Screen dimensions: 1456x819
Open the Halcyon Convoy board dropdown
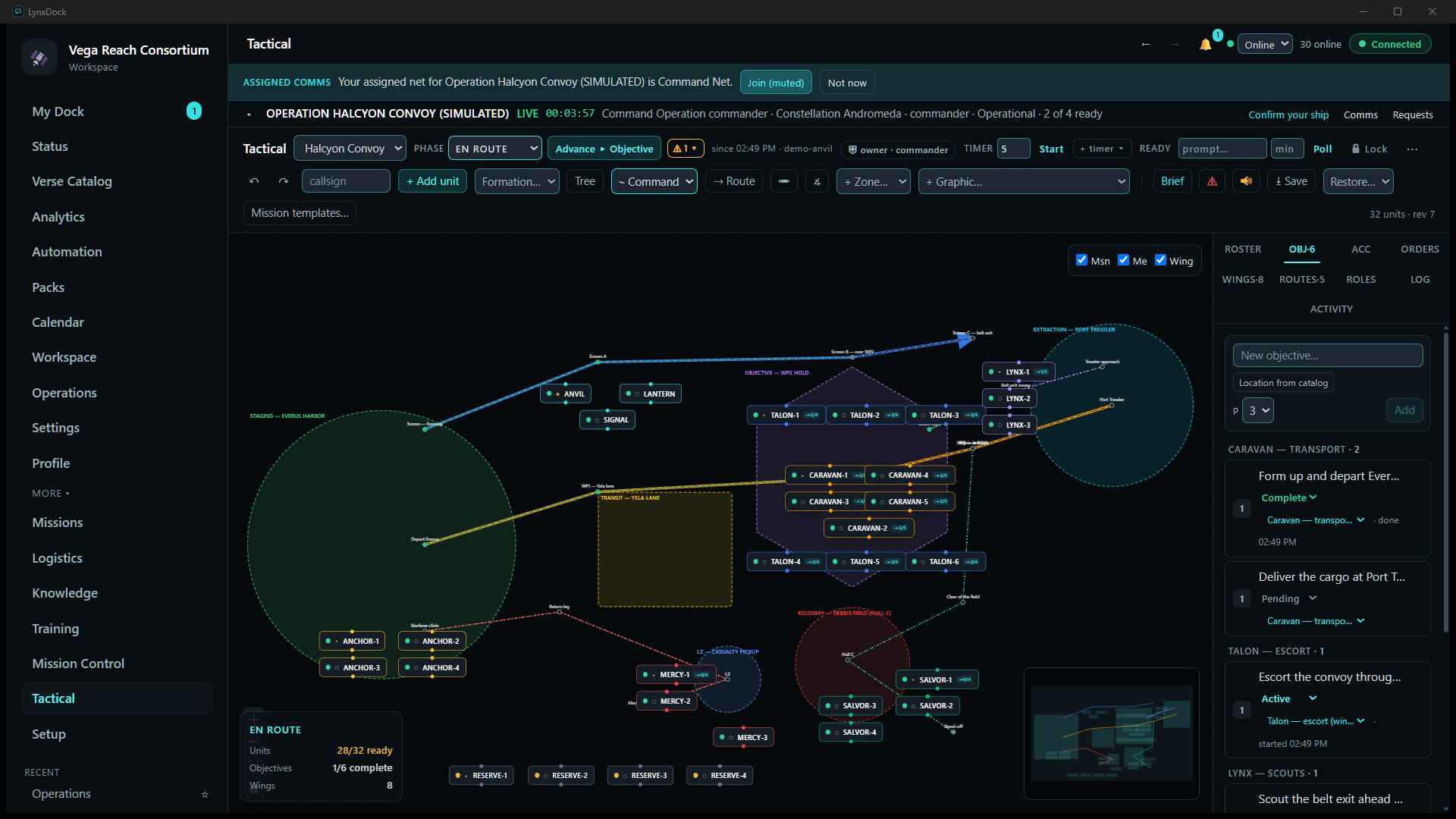coord(350,149)
